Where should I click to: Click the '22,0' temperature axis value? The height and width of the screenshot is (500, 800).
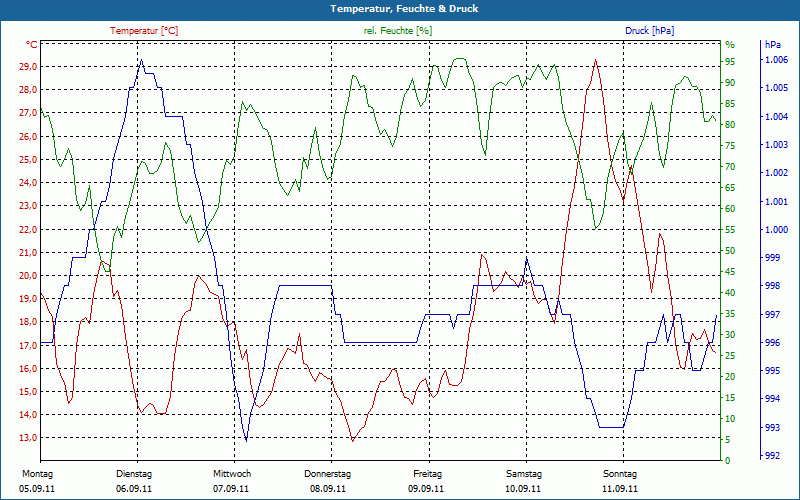pyautogui.click(x=28, y=230)
